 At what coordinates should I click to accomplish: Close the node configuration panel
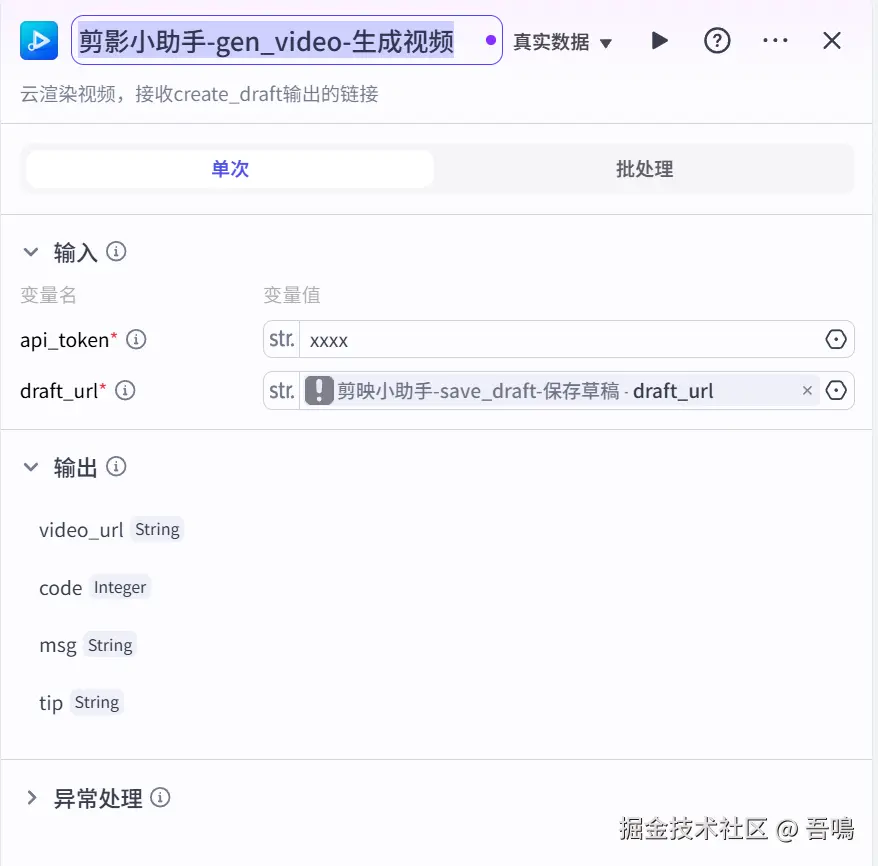[832, 40]
